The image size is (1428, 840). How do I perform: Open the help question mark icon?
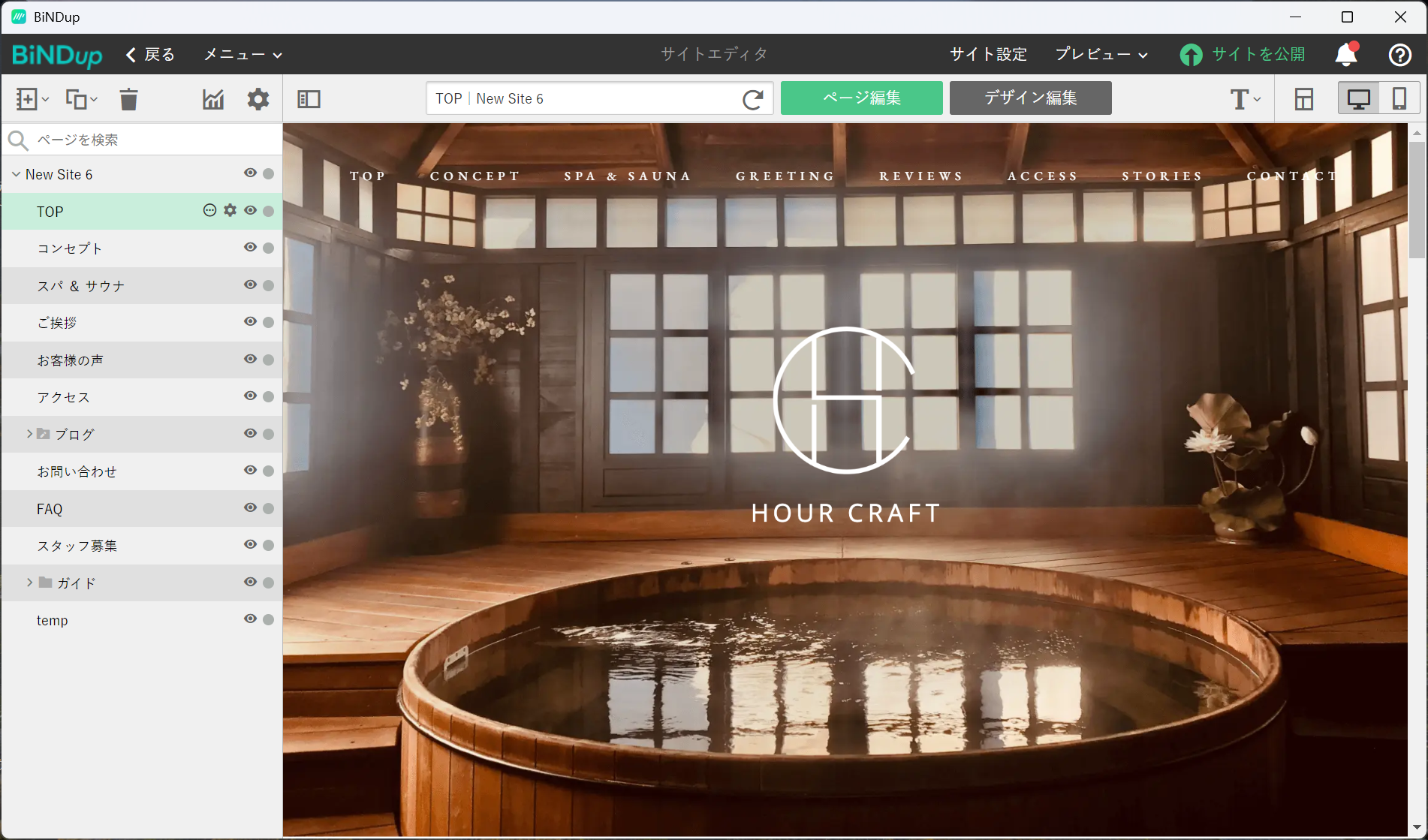[1399, 54]
